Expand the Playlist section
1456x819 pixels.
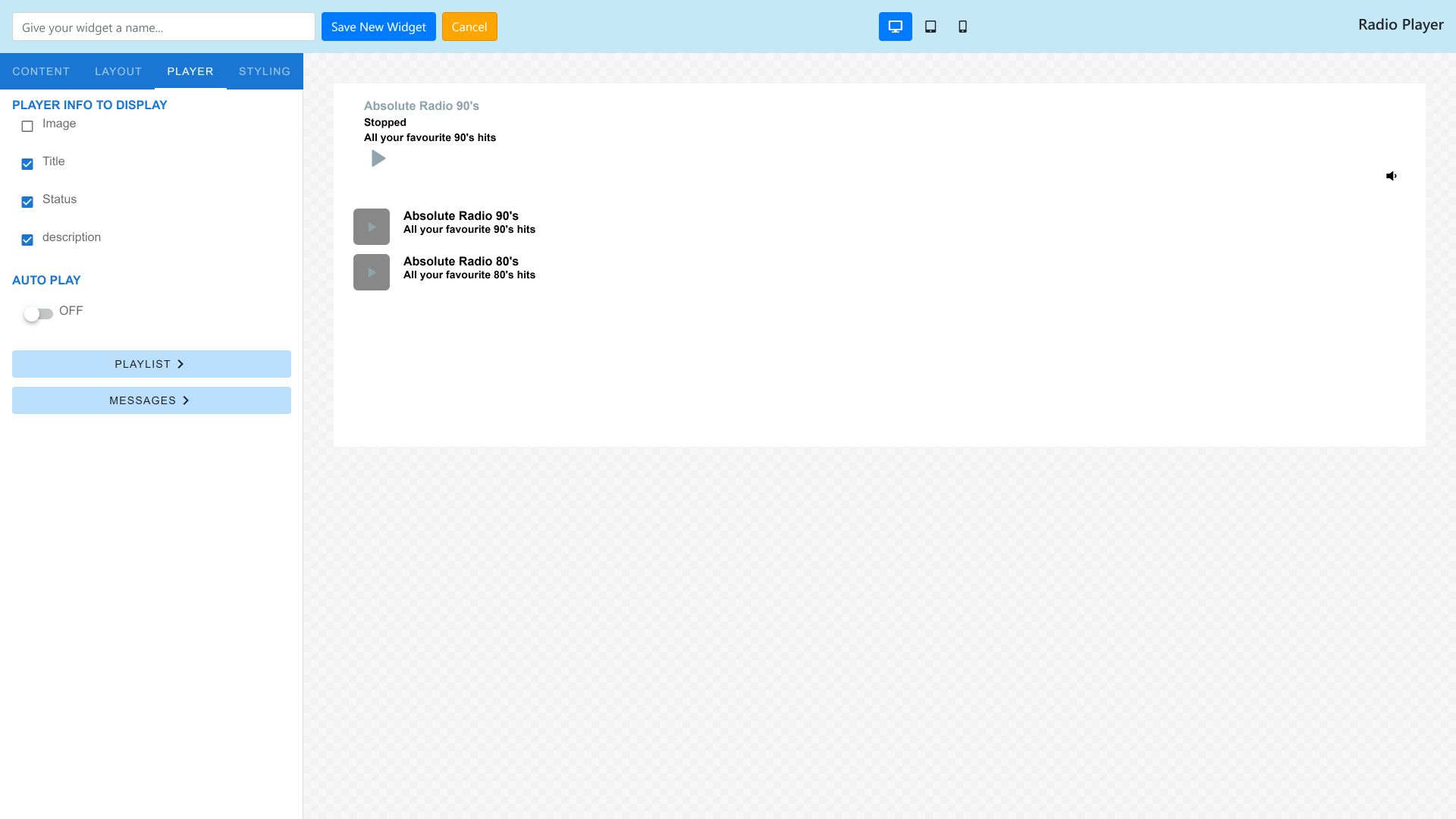pyautogui.click(x=152, y=364)
